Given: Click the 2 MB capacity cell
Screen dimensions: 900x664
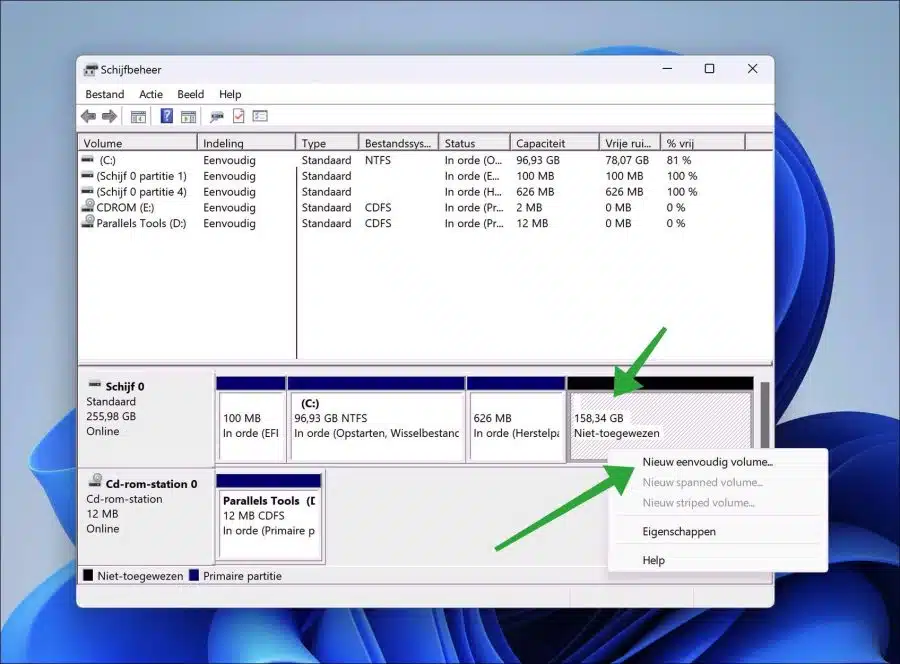Looking at the screenshot, I should [x=529, y=208].
